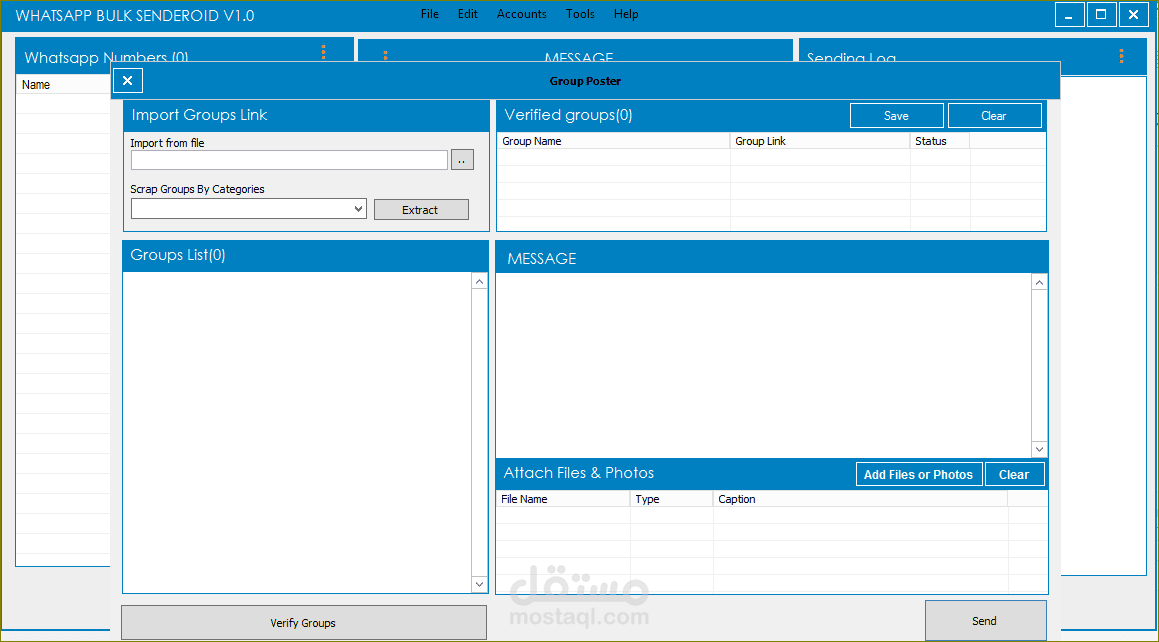Image resolution: width=1159 pixels, height=642 pixels.
Task: Click the Extract button
Action: click(x=421, y=210)
